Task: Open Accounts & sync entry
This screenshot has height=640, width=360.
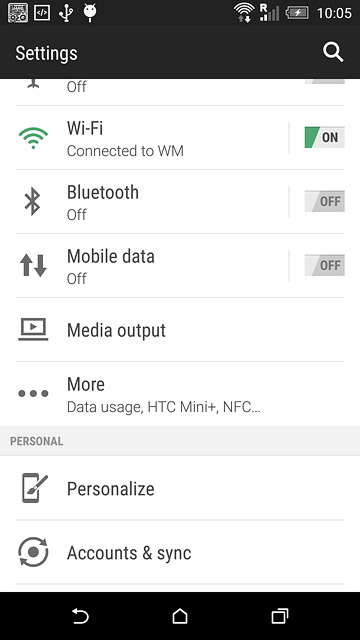Action: point(180,552)
